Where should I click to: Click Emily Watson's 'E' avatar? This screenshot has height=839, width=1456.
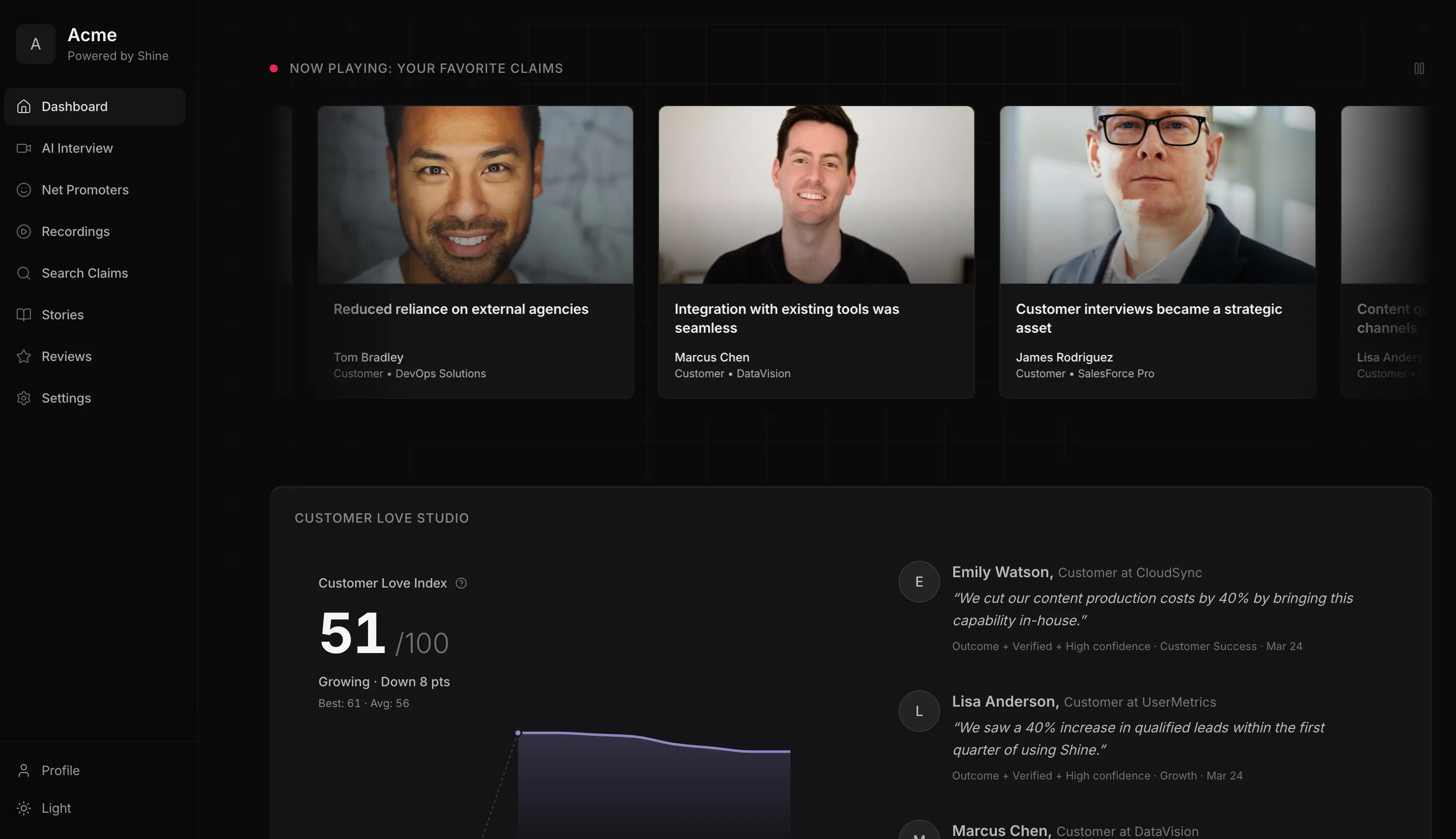coord(919,582)
